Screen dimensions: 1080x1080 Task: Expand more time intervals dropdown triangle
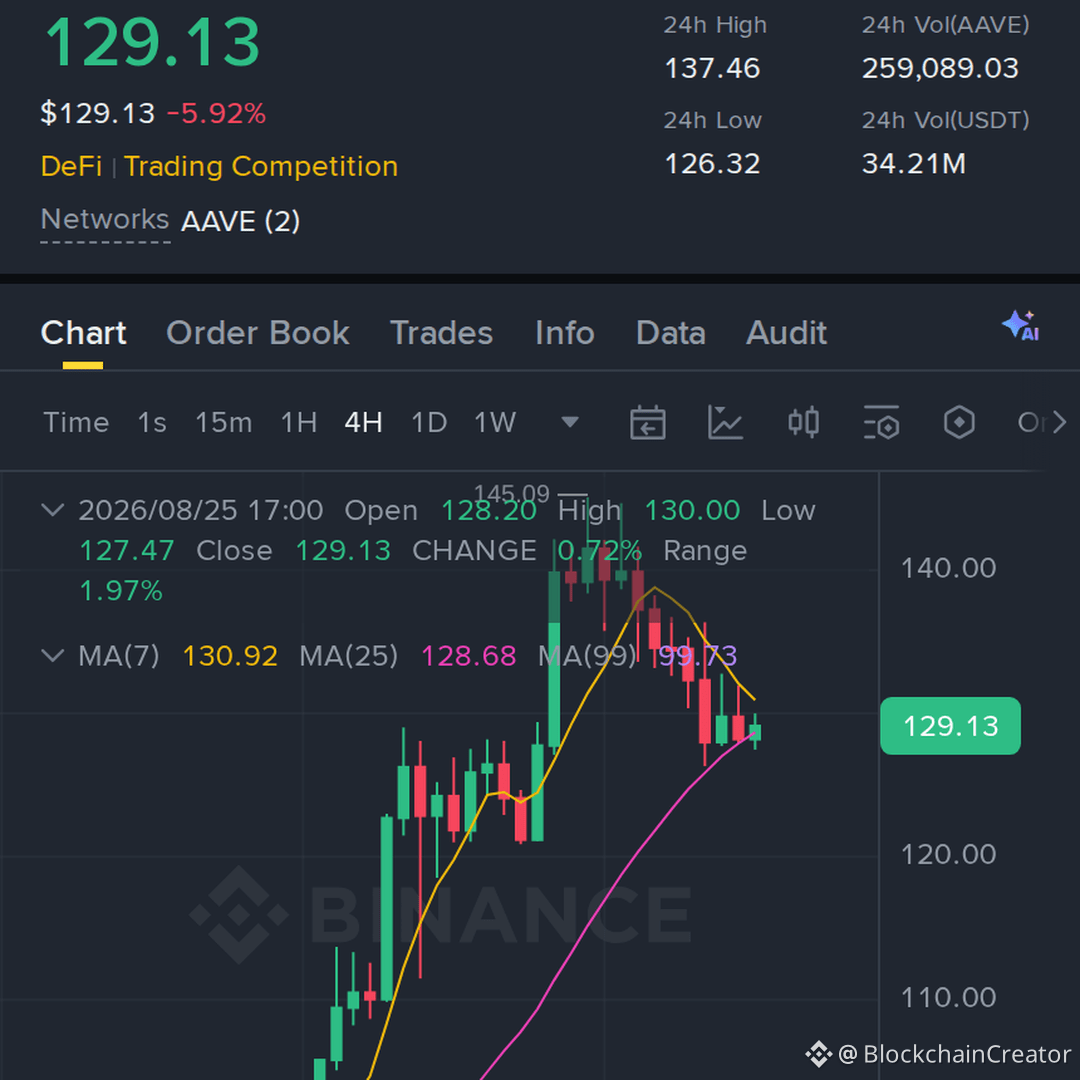coord(570,422)
